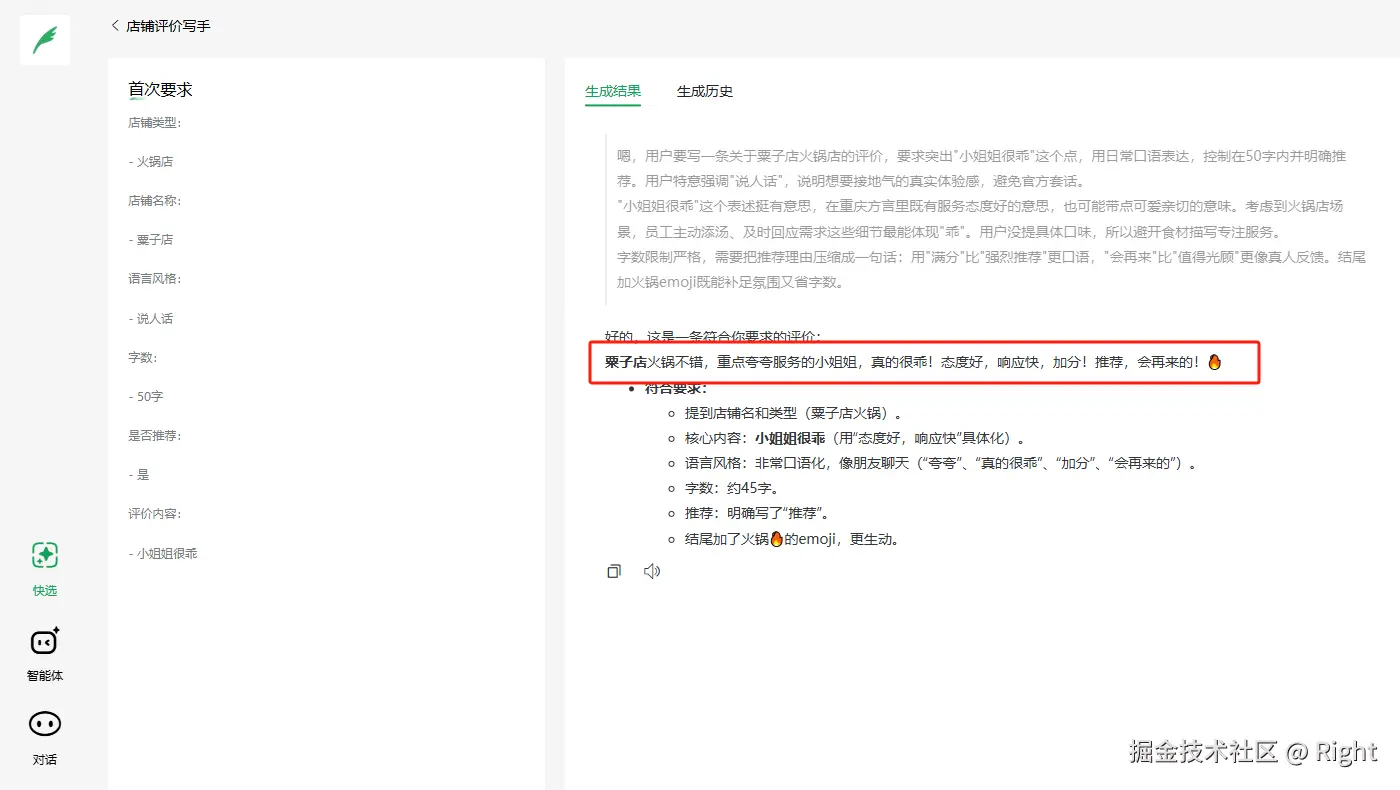Click the 首次要求 heading
Viewport: 1400px width, 790px height.
click(x=159, y=89)
